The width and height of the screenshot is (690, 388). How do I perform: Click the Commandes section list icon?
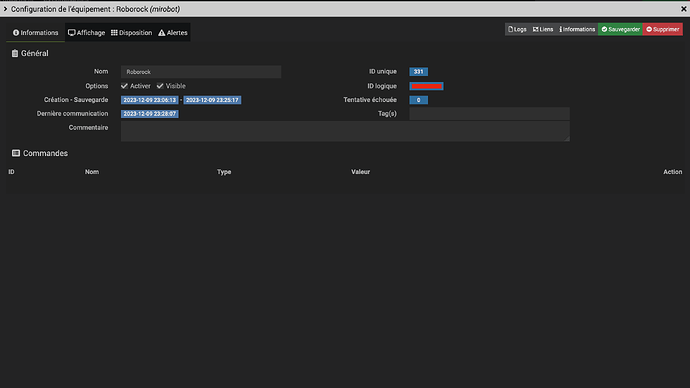pos(16,153)
